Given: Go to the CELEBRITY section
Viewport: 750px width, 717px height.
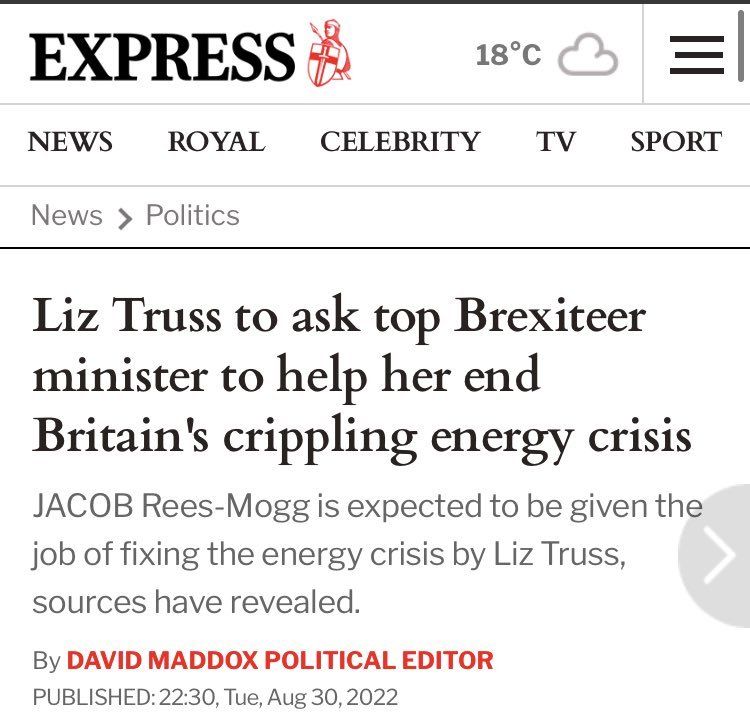Looking at the screenshot, I should [400, 142].
